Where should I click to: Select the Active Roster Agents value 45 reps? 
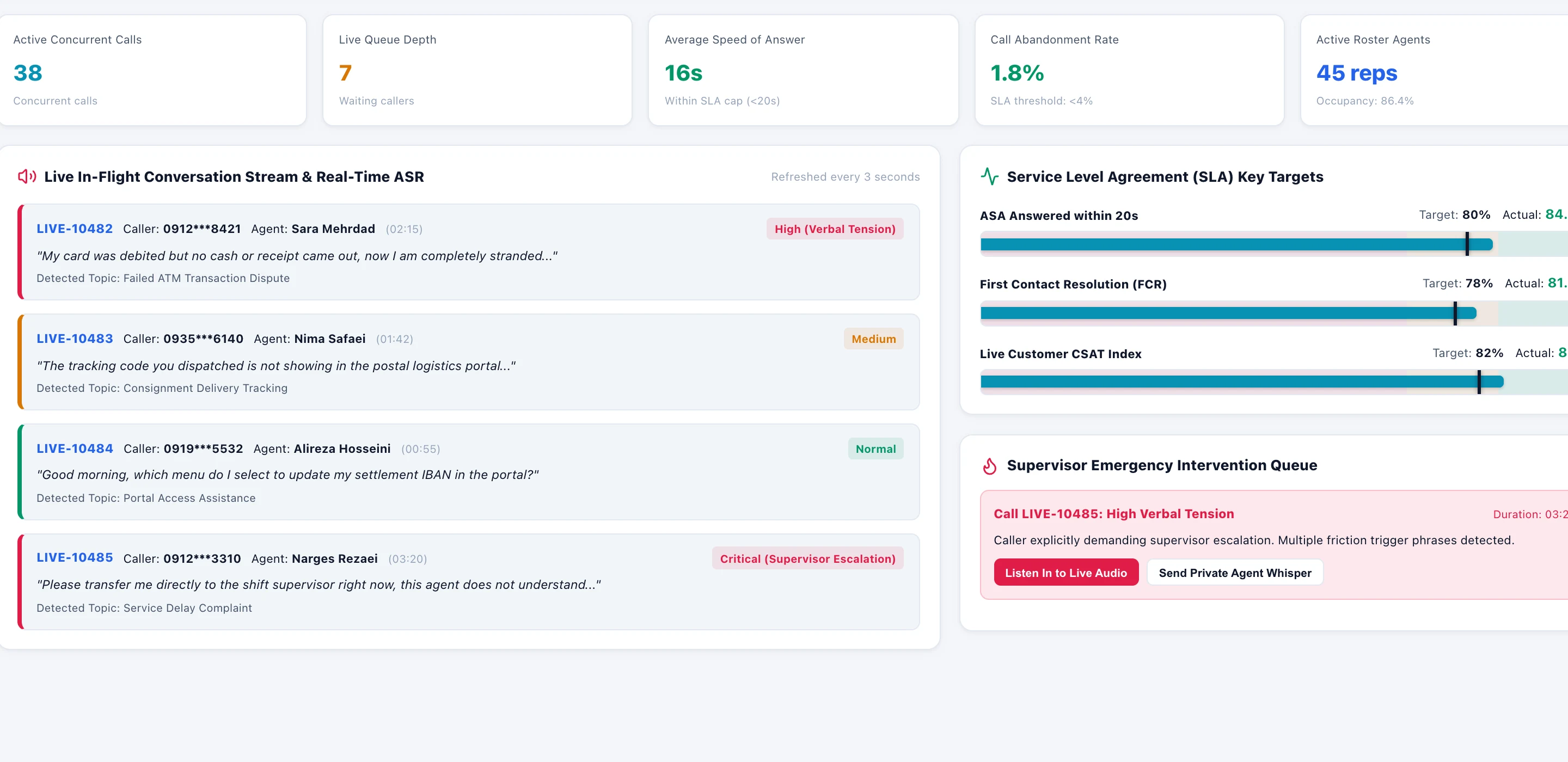1357,73
